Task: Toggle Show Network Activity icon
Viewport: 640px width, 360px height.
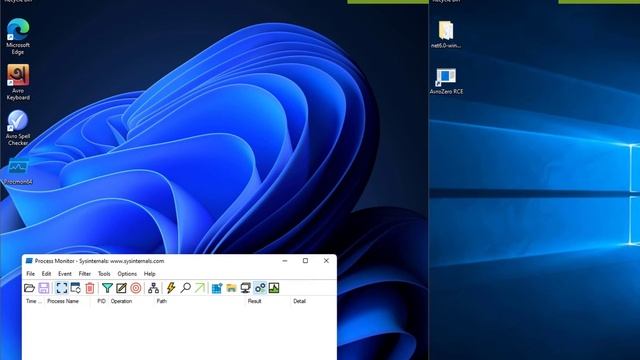Action: pos(245,288)
